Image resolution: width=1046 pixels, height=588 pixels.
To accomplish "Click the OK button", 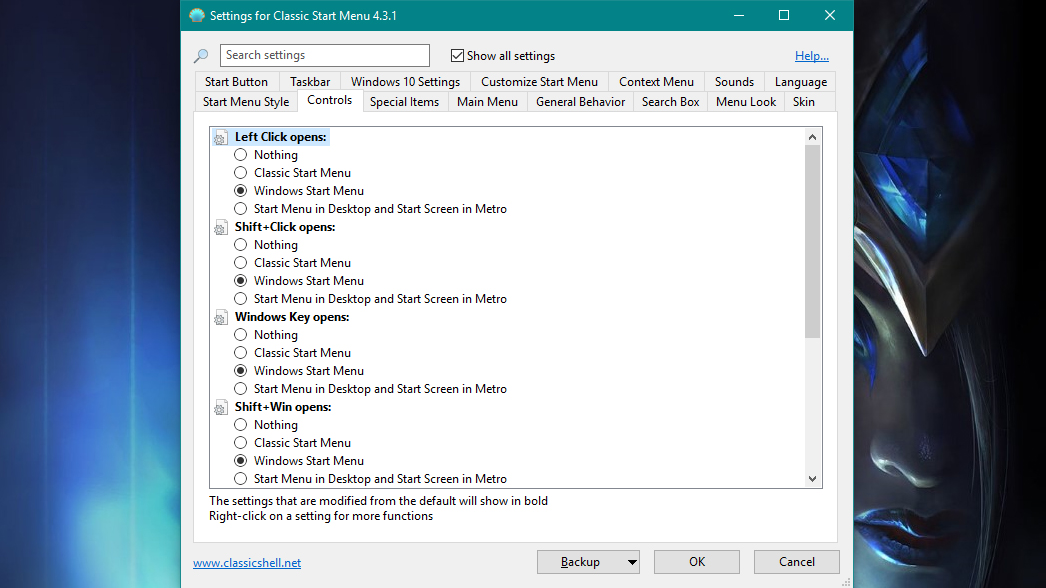I will 696,562.
